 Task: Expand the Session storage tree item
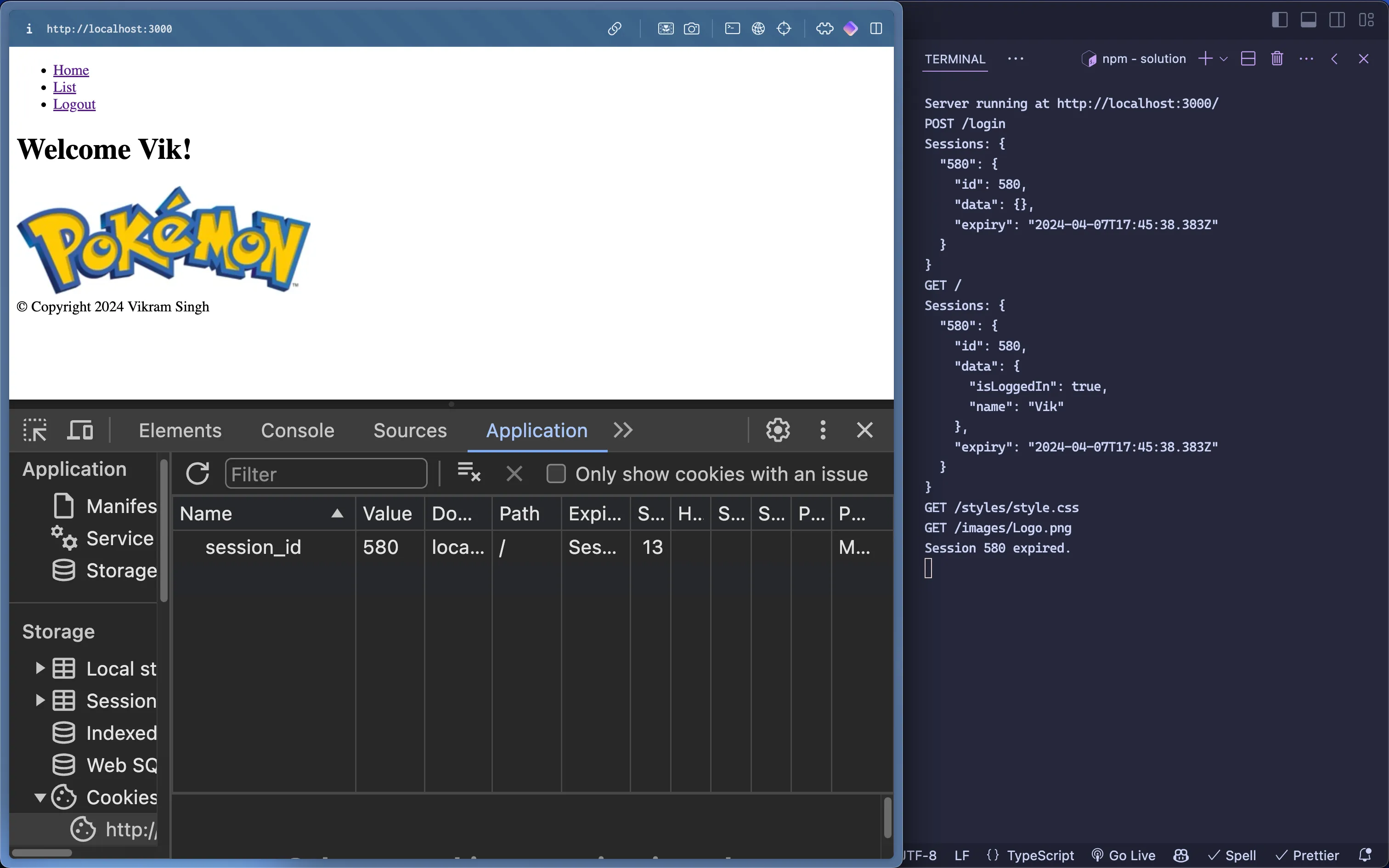click(x=40, y=700)
